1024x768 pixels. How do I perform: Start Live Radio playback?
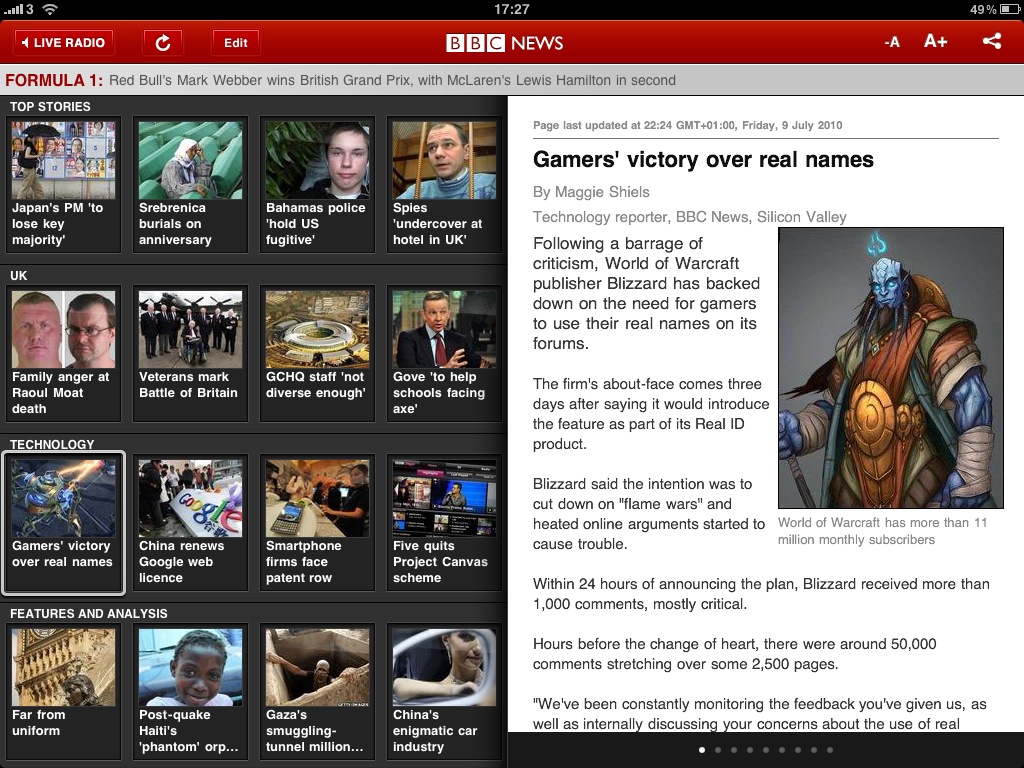point(64,42)
